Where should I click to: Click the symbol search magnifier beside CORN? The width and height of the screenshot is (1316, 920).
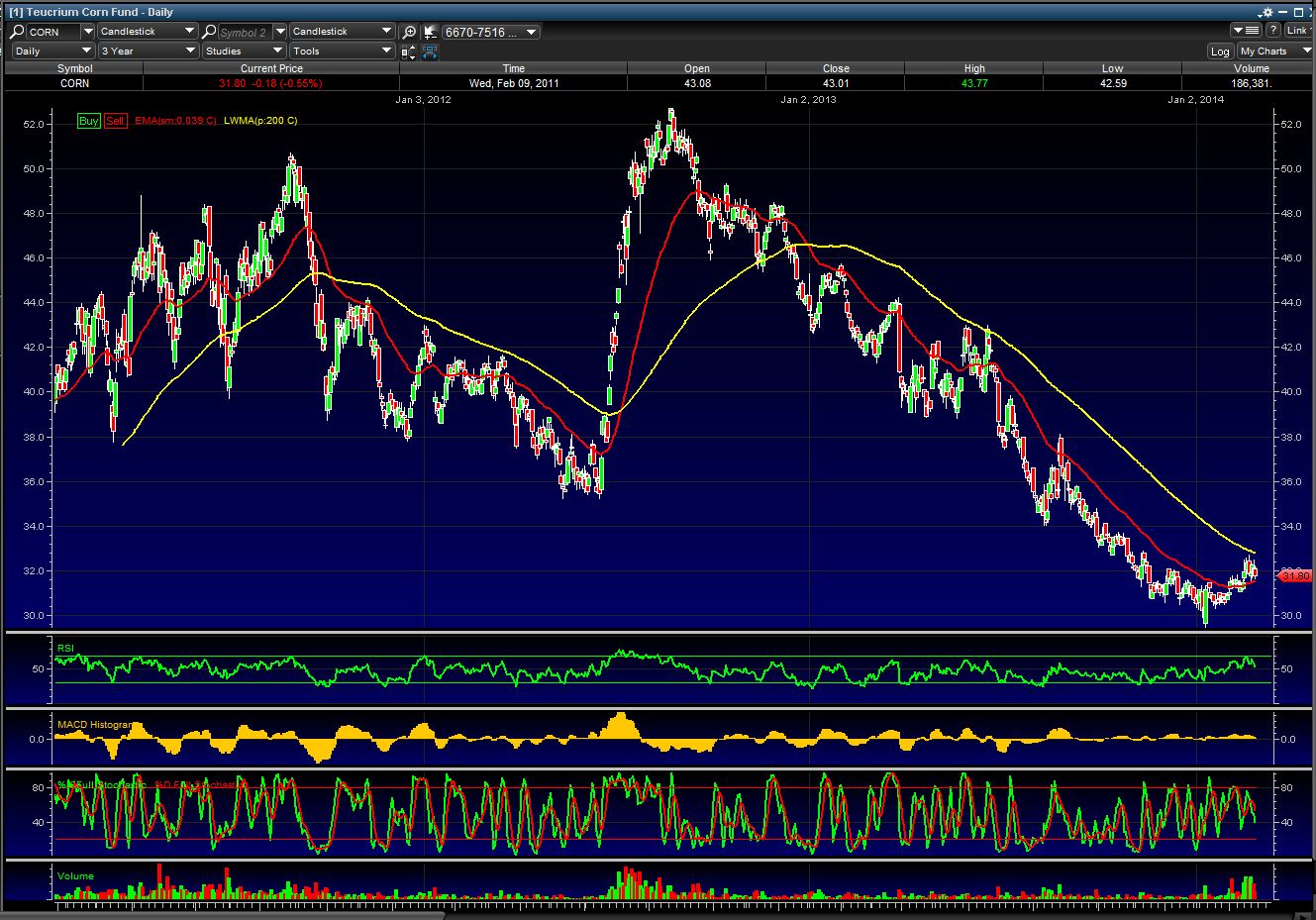point(18,32)
